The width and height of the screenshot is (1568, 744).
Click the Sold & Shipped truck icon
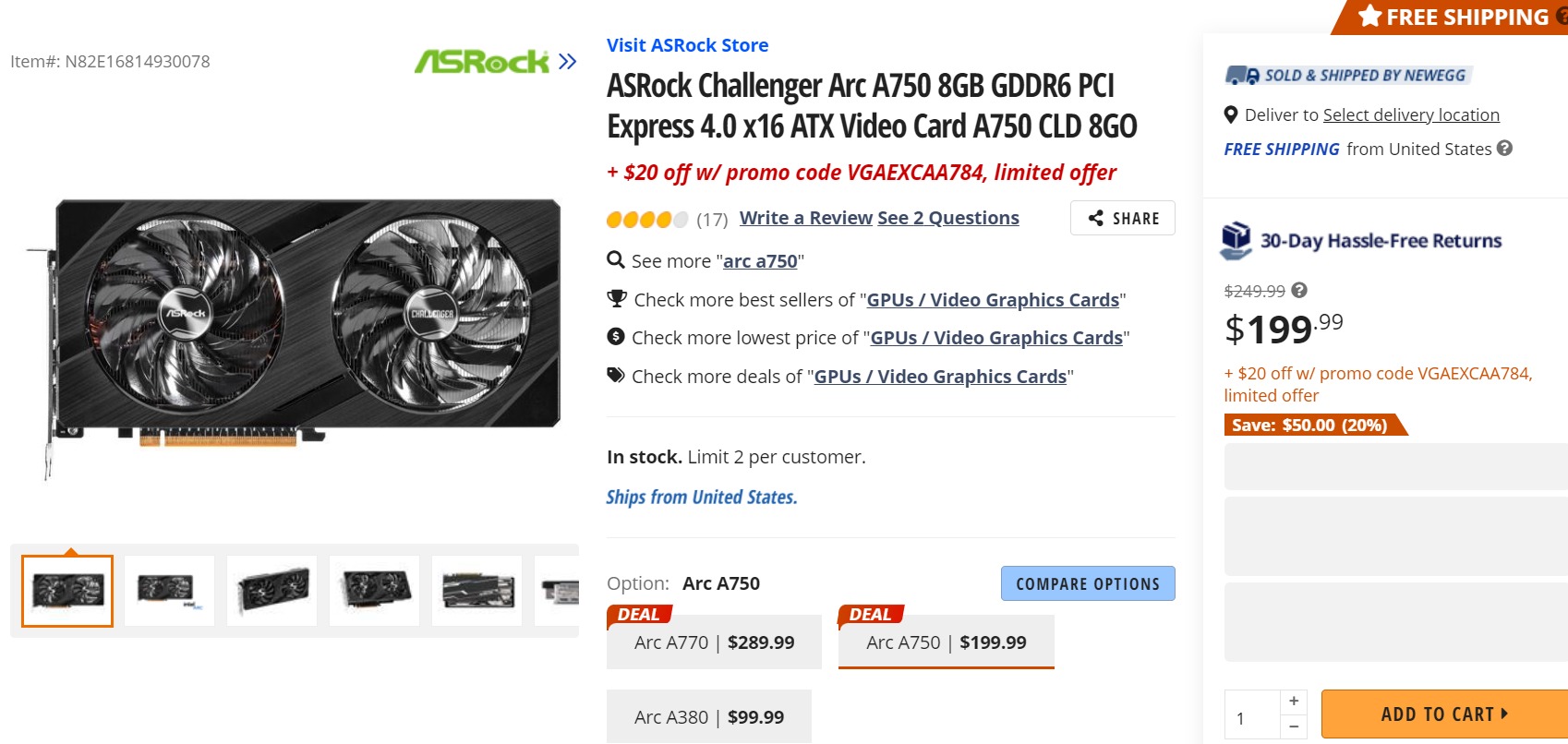(x=1240, y=75)
